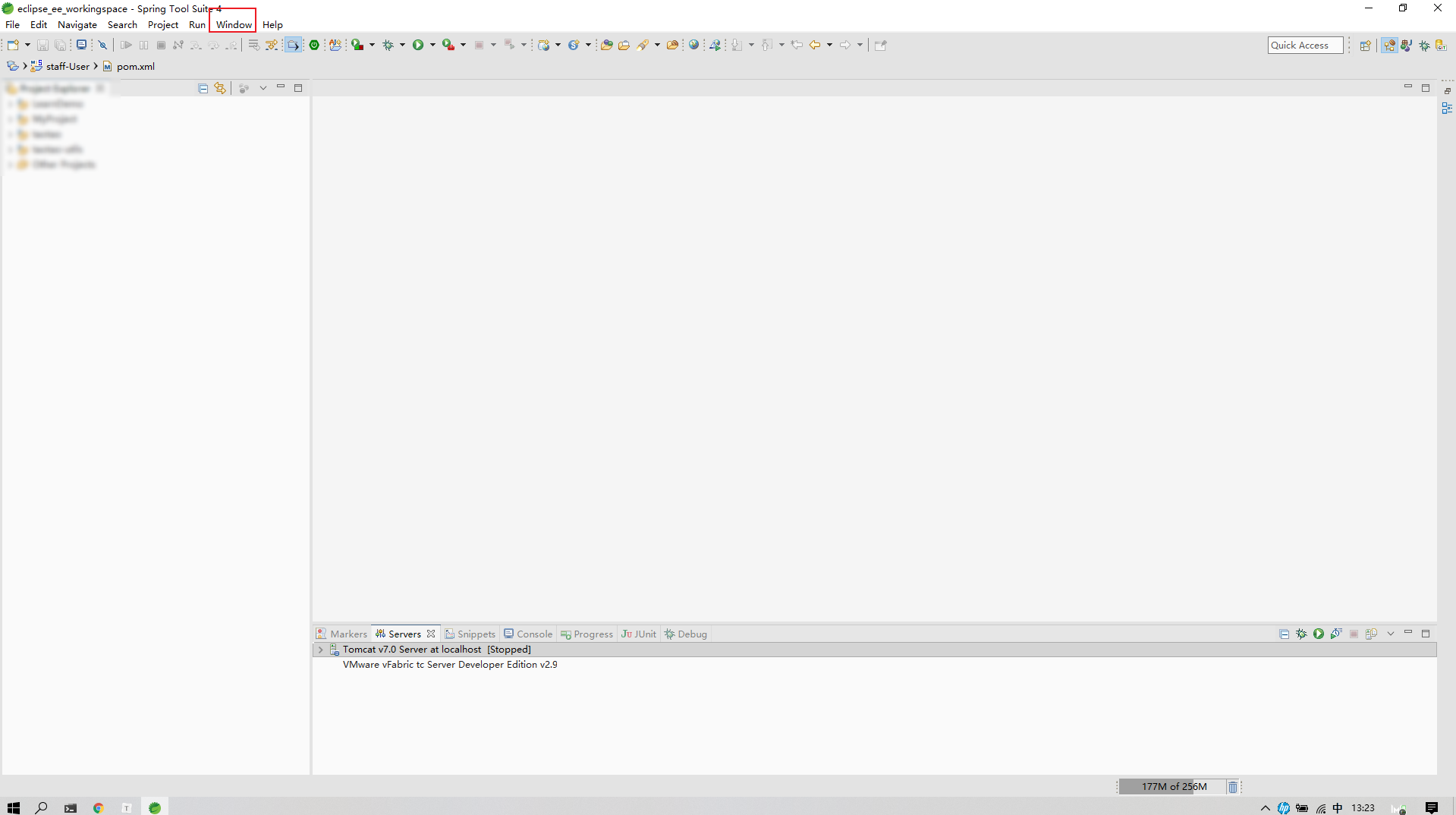Click the Pin Editor icon
1456x815 pixels.
880,46
